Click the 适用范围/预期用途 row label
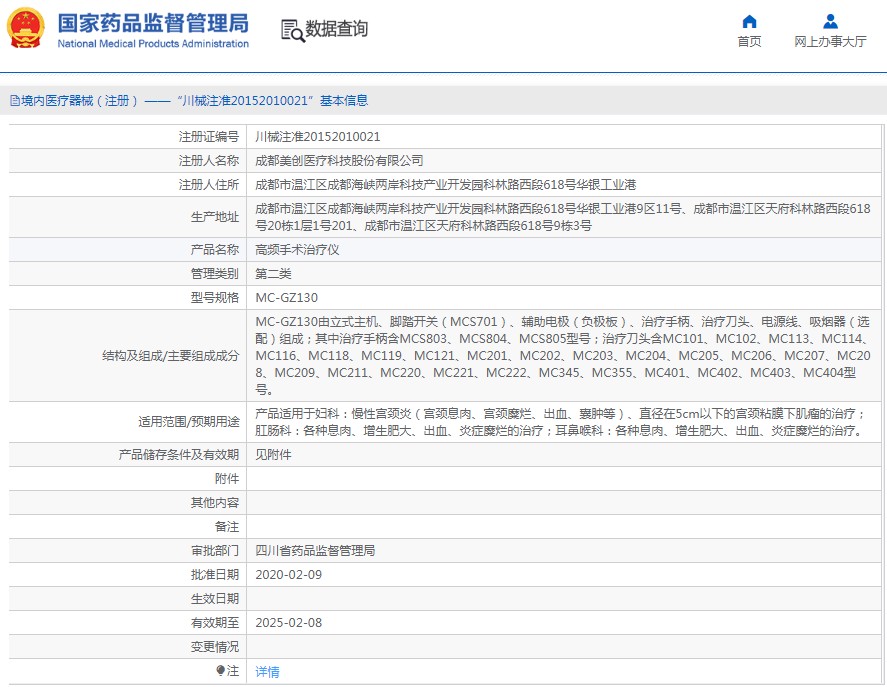Screen dimensions: 887x687 coord(188,422)
